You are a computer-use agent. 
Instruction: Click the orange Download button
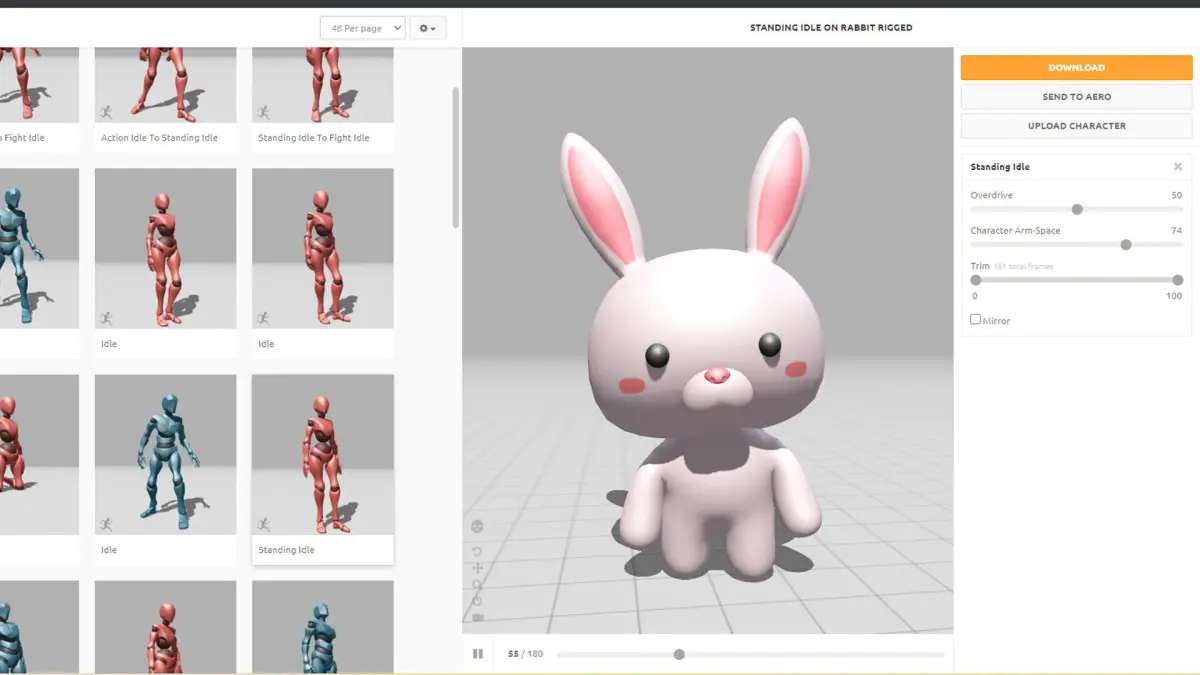coord(1077,68)
